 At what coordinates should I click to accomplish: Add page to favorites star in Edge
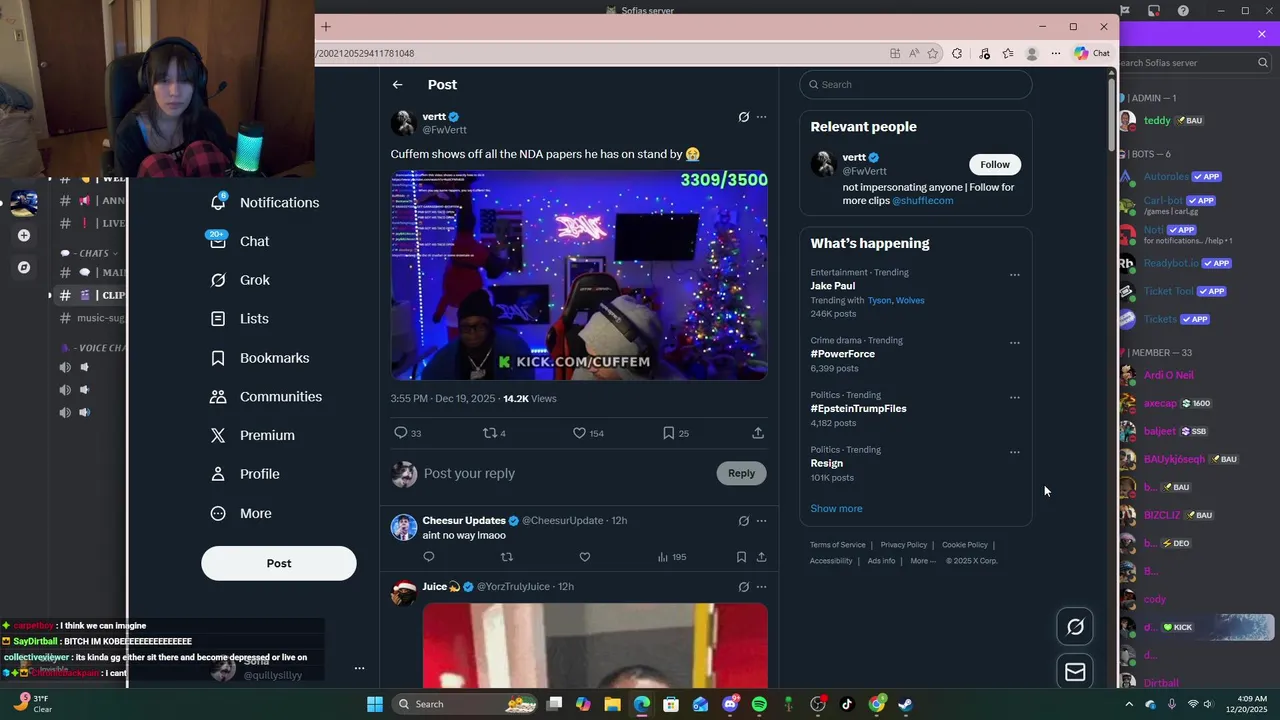tap(932, 53)
